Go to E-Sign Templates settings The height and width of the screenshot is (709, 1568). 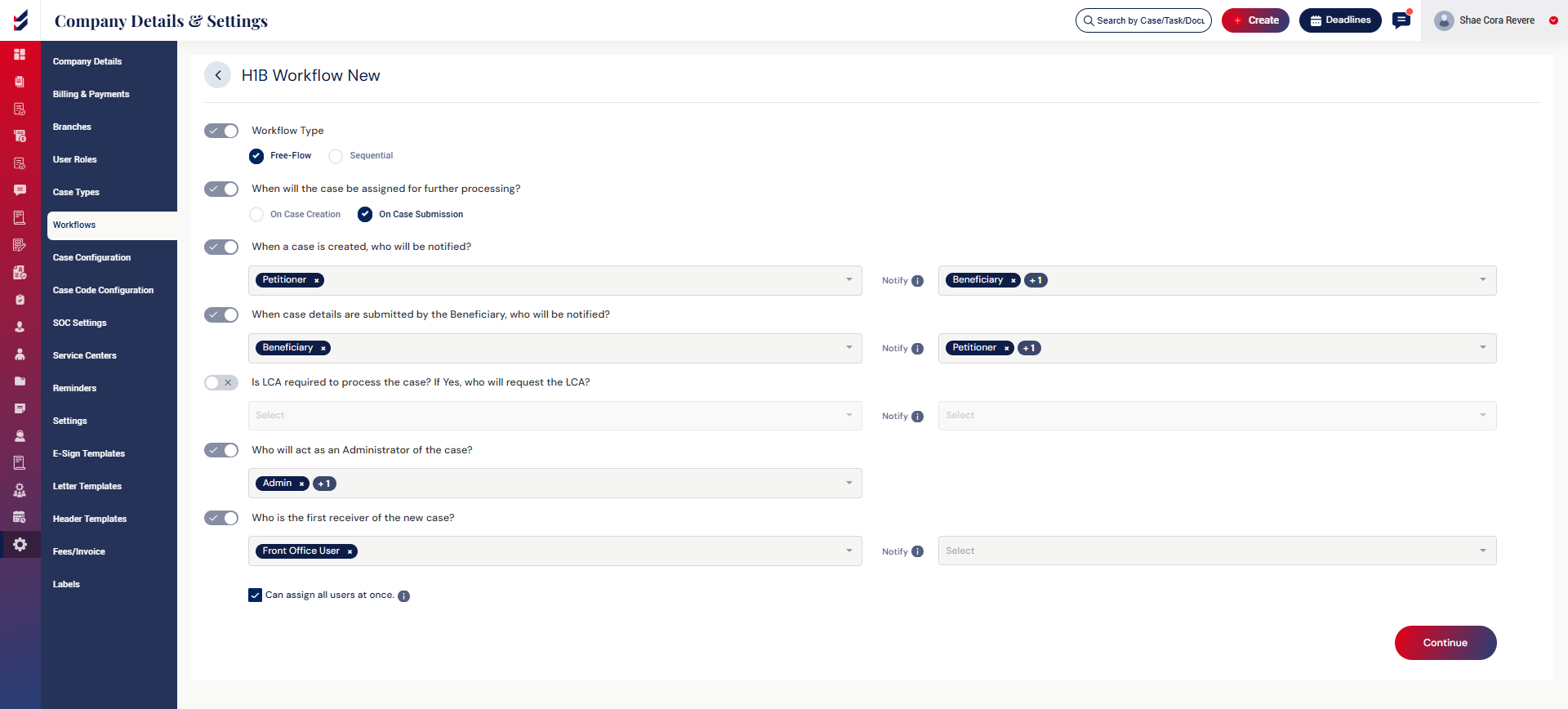[x=89, y=453]
